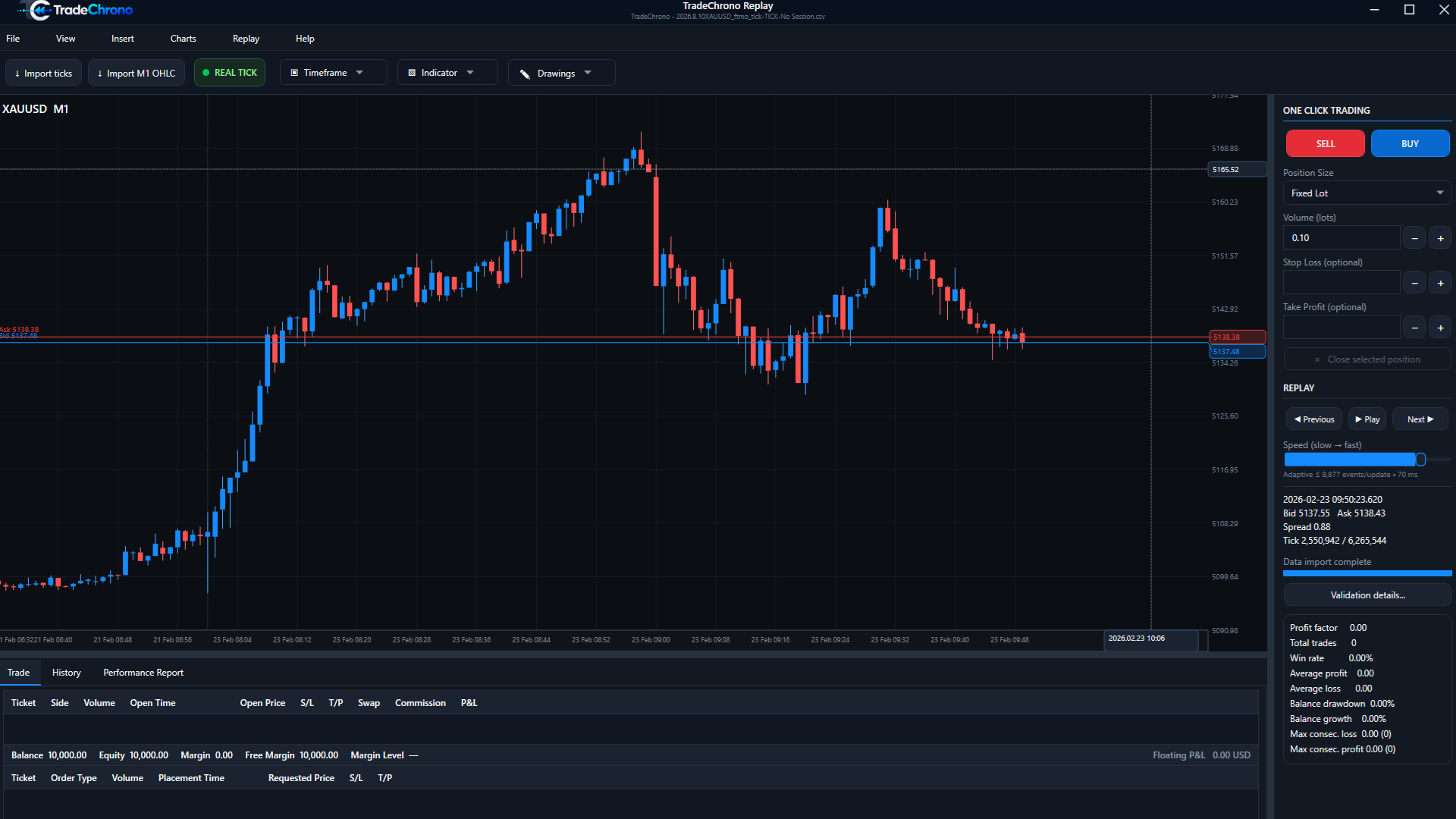The width and height of the screenshot is (1456, 819).
Task: Click the Balance 10,000.00 value
Action: point(67,755)
